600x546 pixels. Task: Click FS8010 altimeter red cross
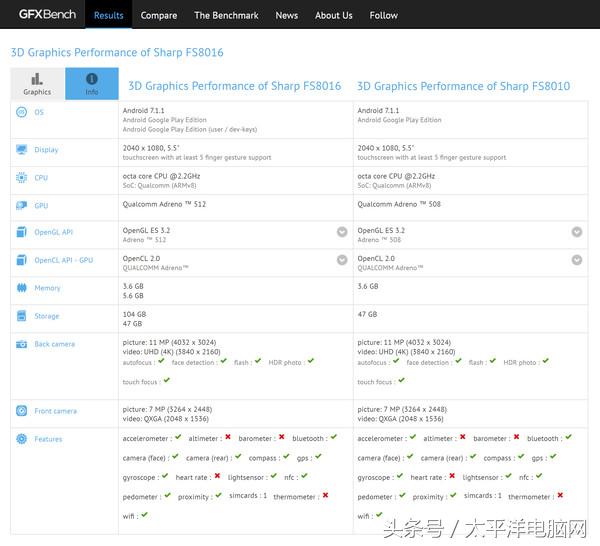point(463,437)
